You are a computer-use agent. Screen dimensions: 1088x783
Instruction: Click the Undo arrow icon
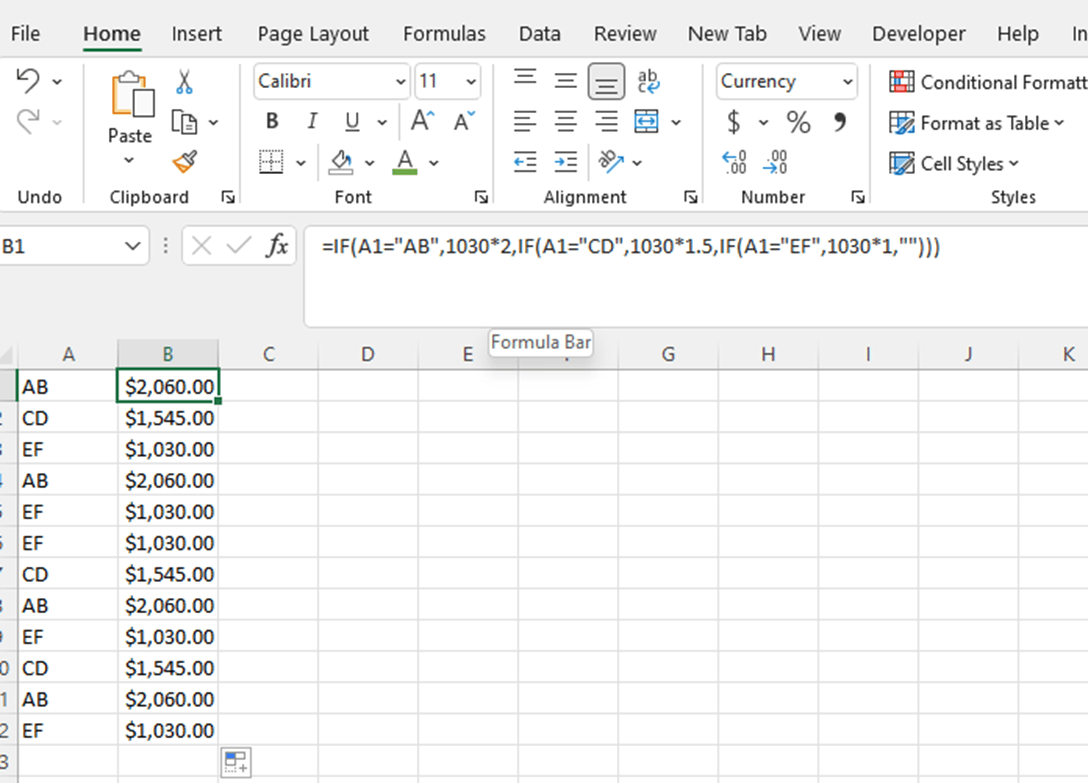pyautogui.click(x=28, y=81)
